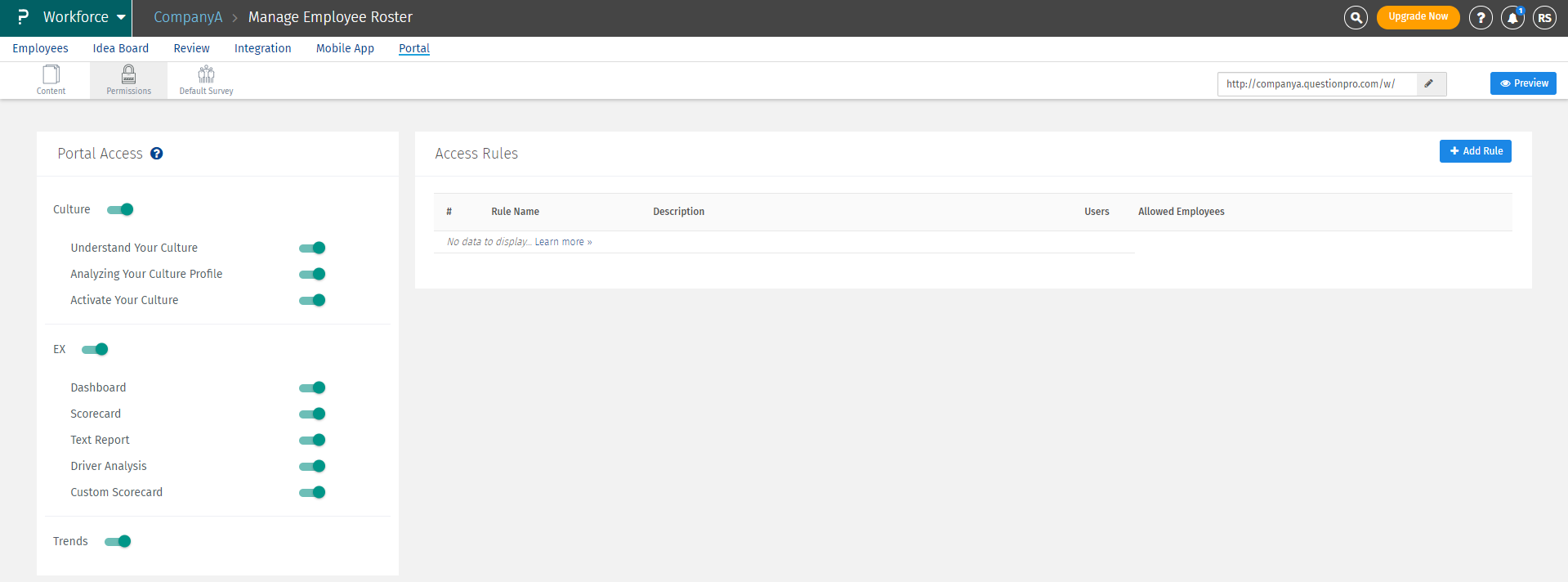Toggle the Culture switch

(120, 209)
